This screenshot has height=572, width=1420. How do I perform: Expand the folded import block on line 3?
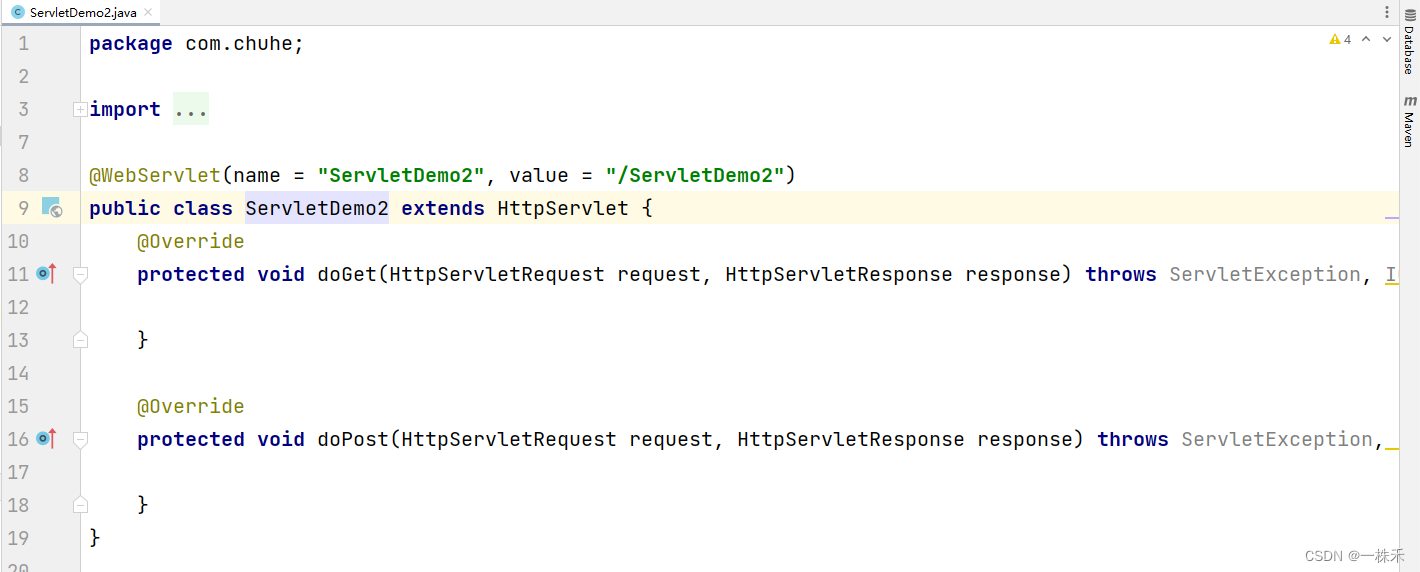(80, 109)
